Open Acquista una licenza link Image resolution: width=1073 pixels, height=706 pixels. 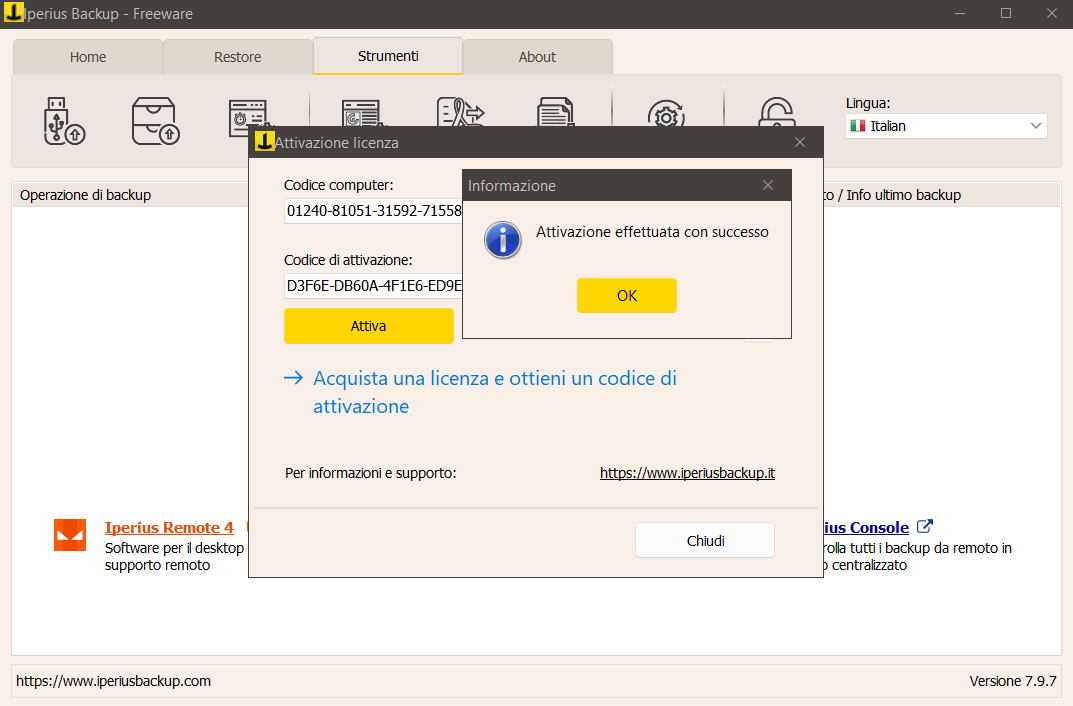click(x=495, y=392)
